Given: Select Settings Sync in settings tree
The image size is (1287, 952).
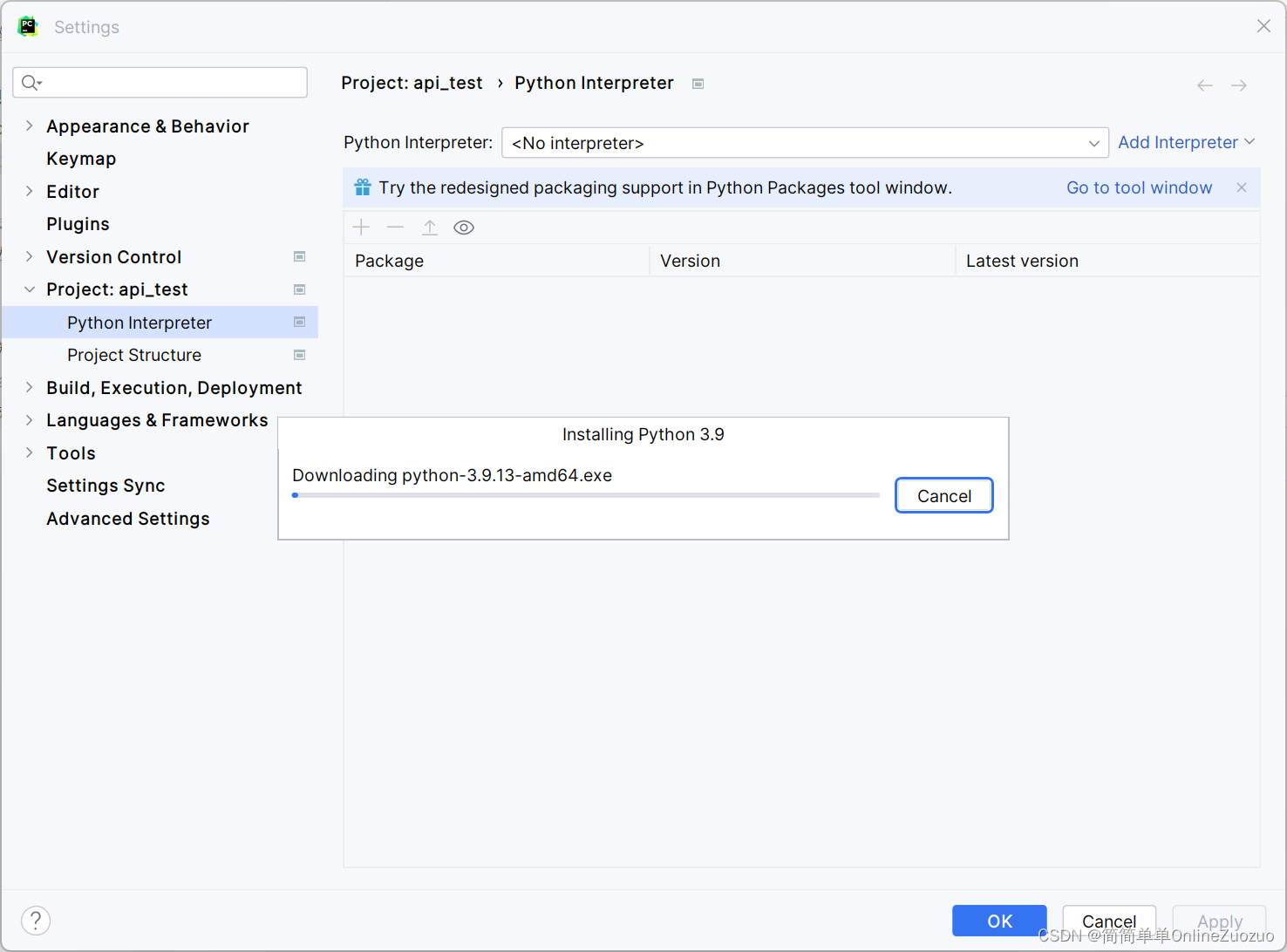Looking at the screenshot, I should coord(106,486).
